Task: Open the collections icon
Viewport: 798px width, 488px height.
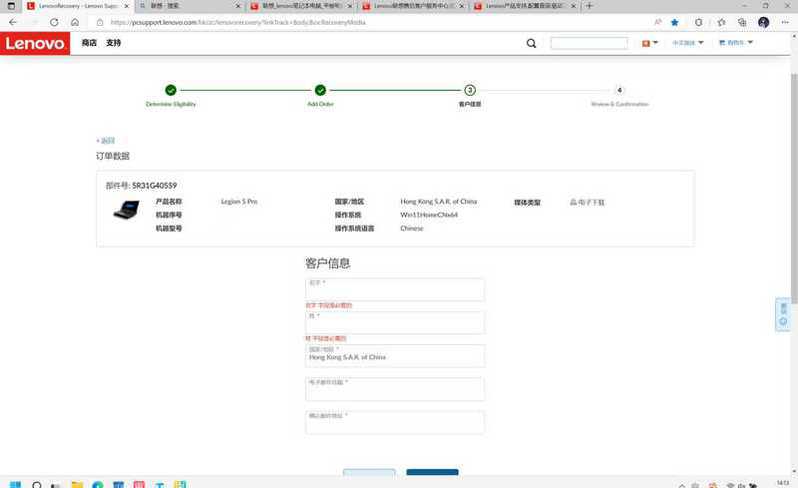Action: [x=742, y=22]
